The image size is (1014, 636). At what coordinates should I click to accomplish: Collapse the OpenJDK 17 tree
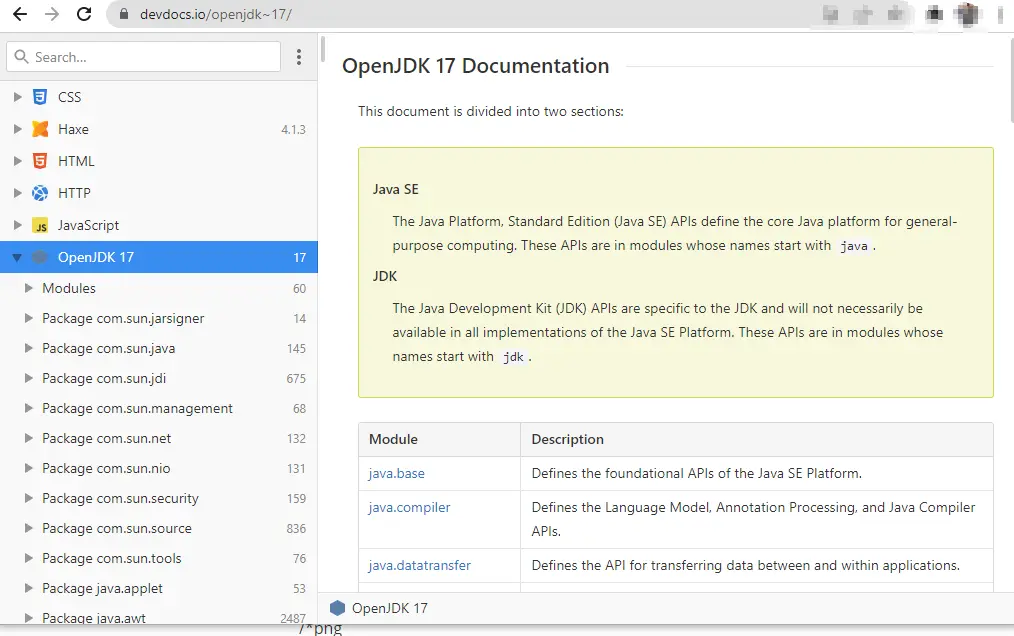pos(17,258)
